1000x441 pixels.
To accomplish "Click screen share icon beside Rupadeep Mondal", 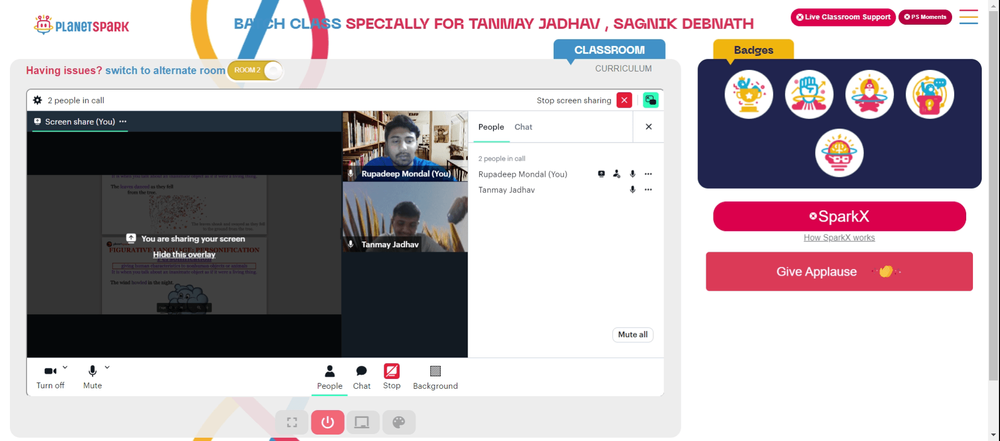I will click(x=601, y=174).
